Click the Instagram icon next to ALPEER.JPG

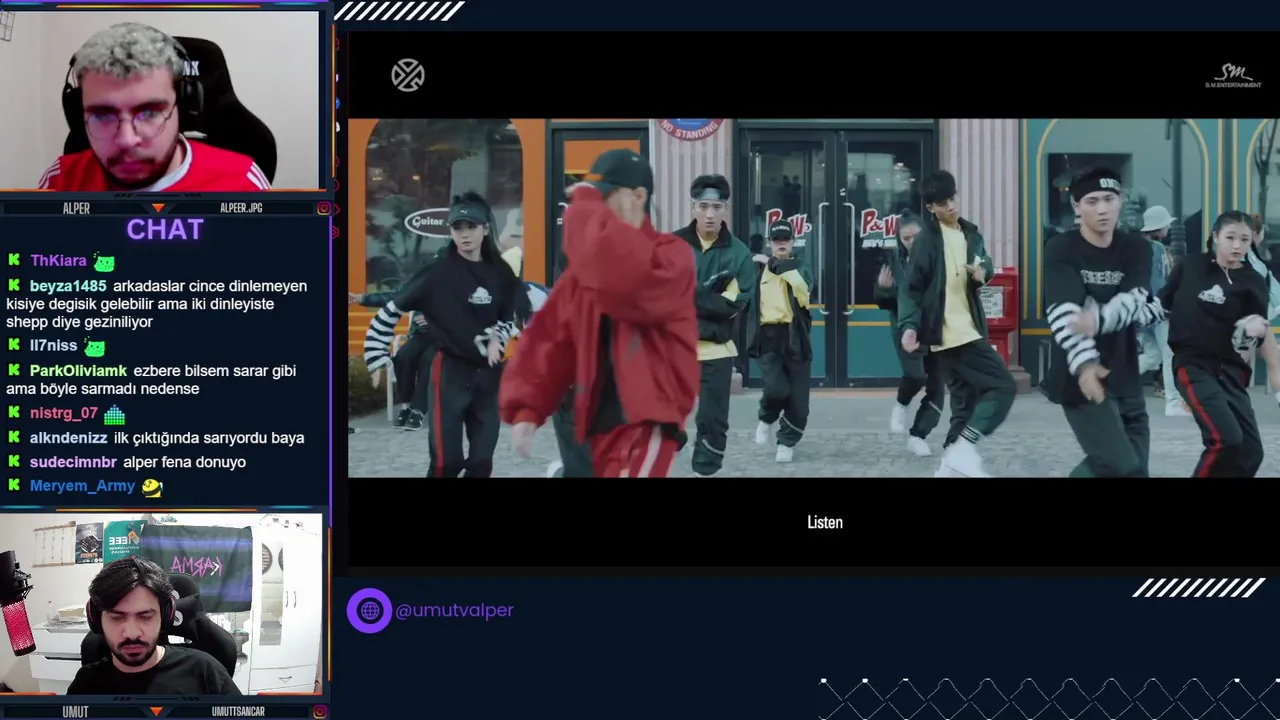(x=323, y=208)
